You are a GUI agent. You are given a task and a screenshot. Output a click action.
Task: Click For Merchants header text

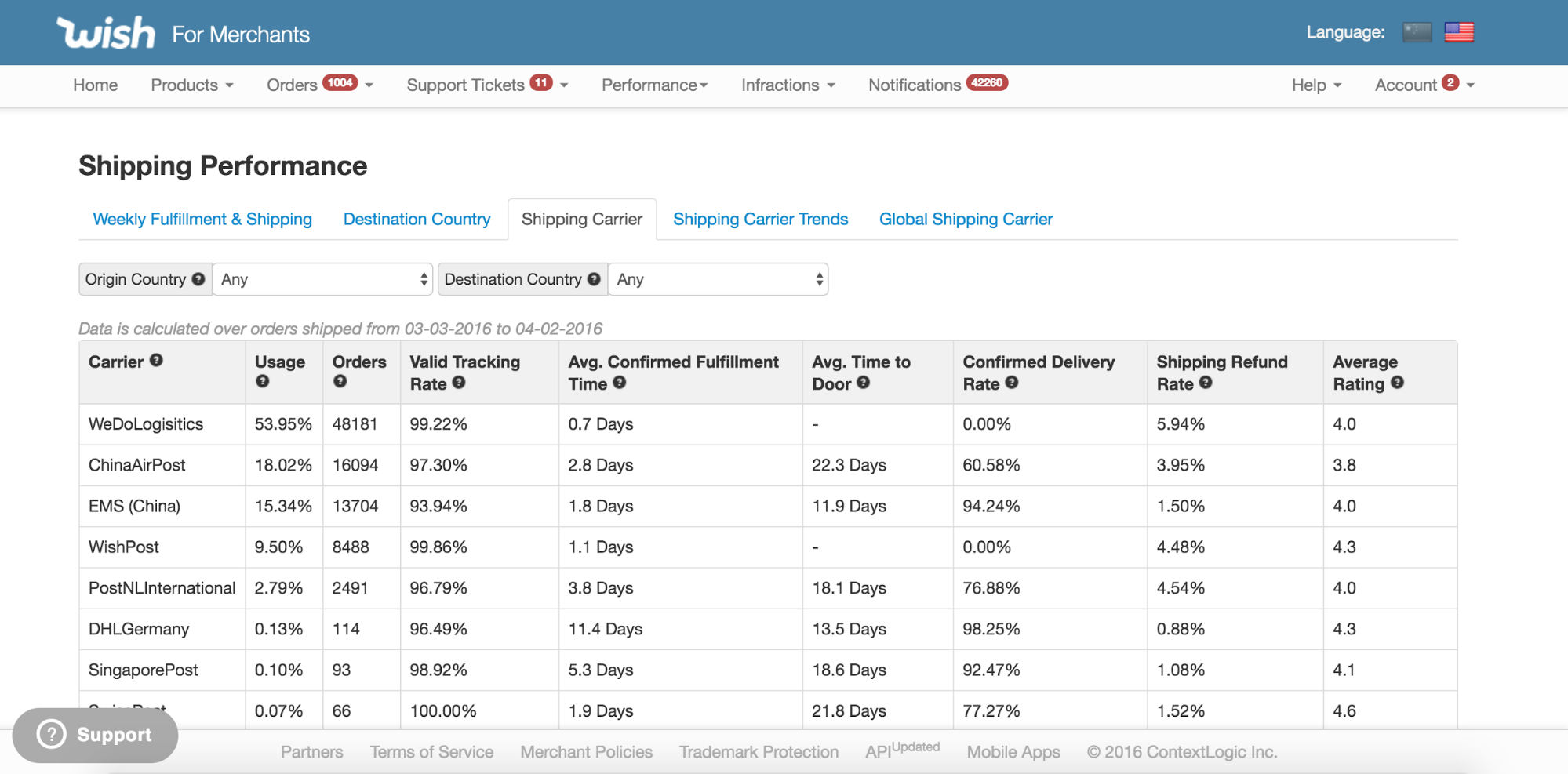click(x=241, y=35)
